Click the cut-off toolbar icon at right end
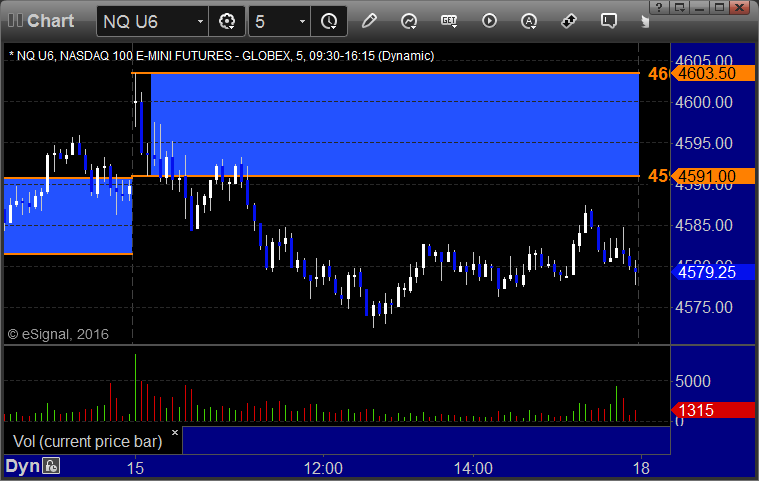This screenshot has height=481, width=759. (x=645, y=22)
